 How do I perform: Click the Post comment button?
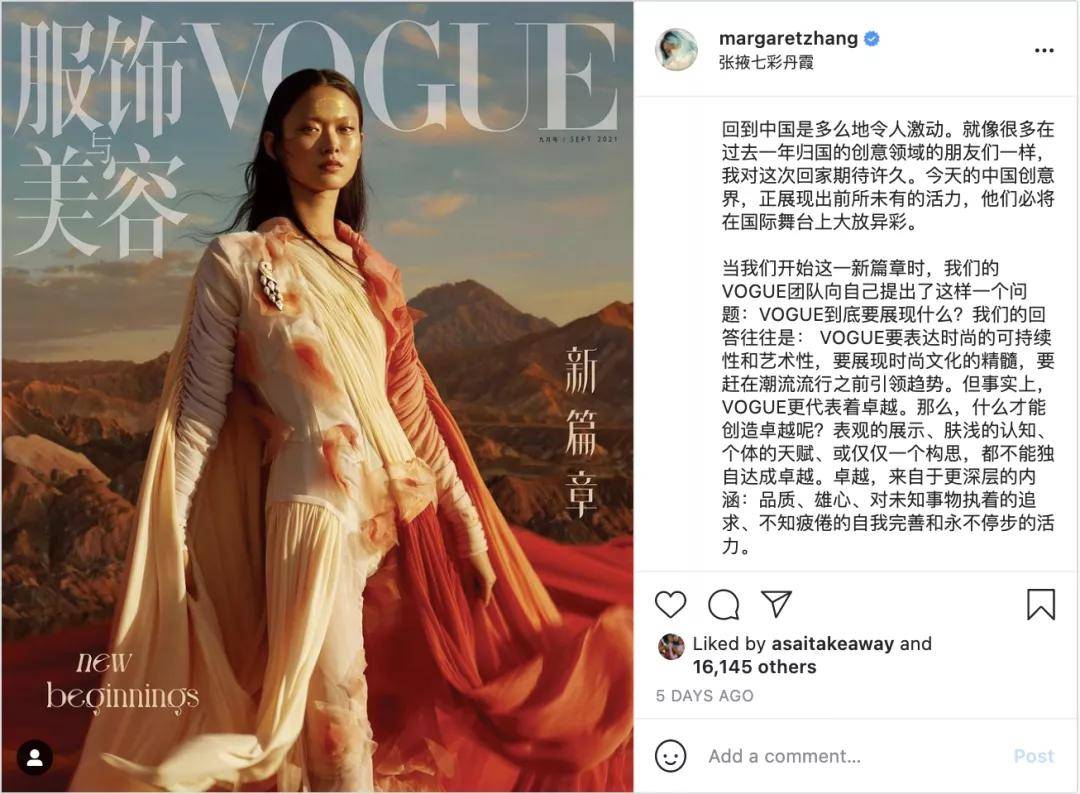[x=1033, y=756]
